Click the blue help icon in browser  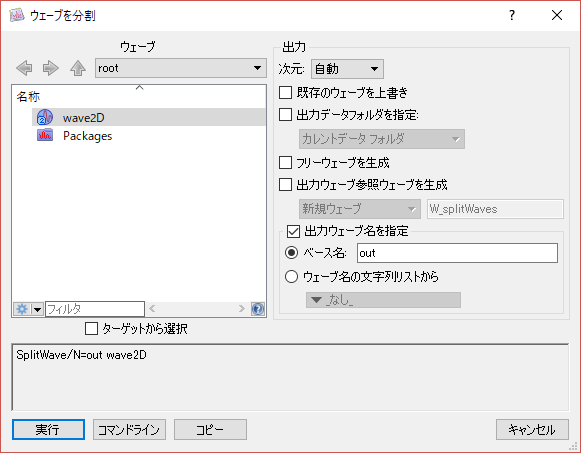point(258,309)
